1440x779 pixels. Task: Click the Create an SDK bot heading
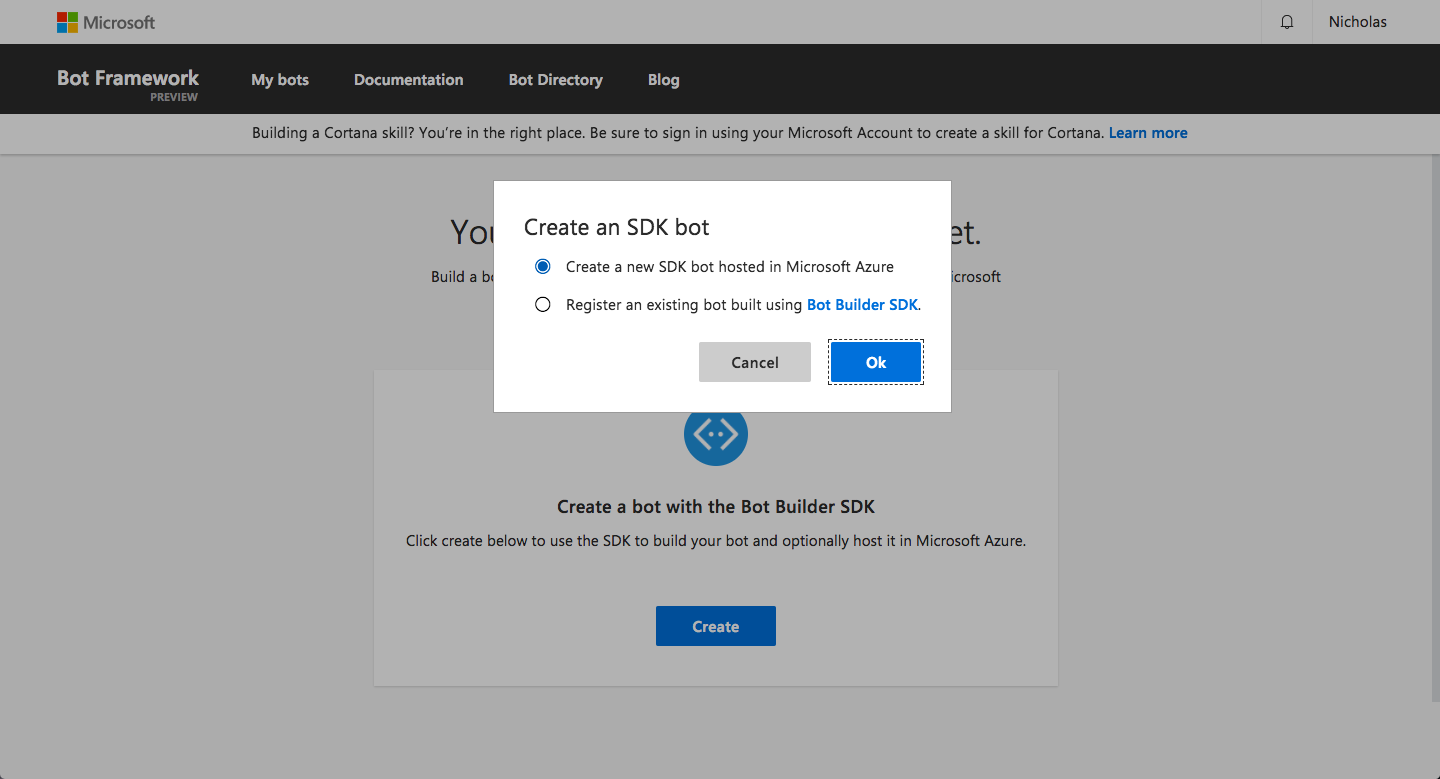click(x=617, y=227)
